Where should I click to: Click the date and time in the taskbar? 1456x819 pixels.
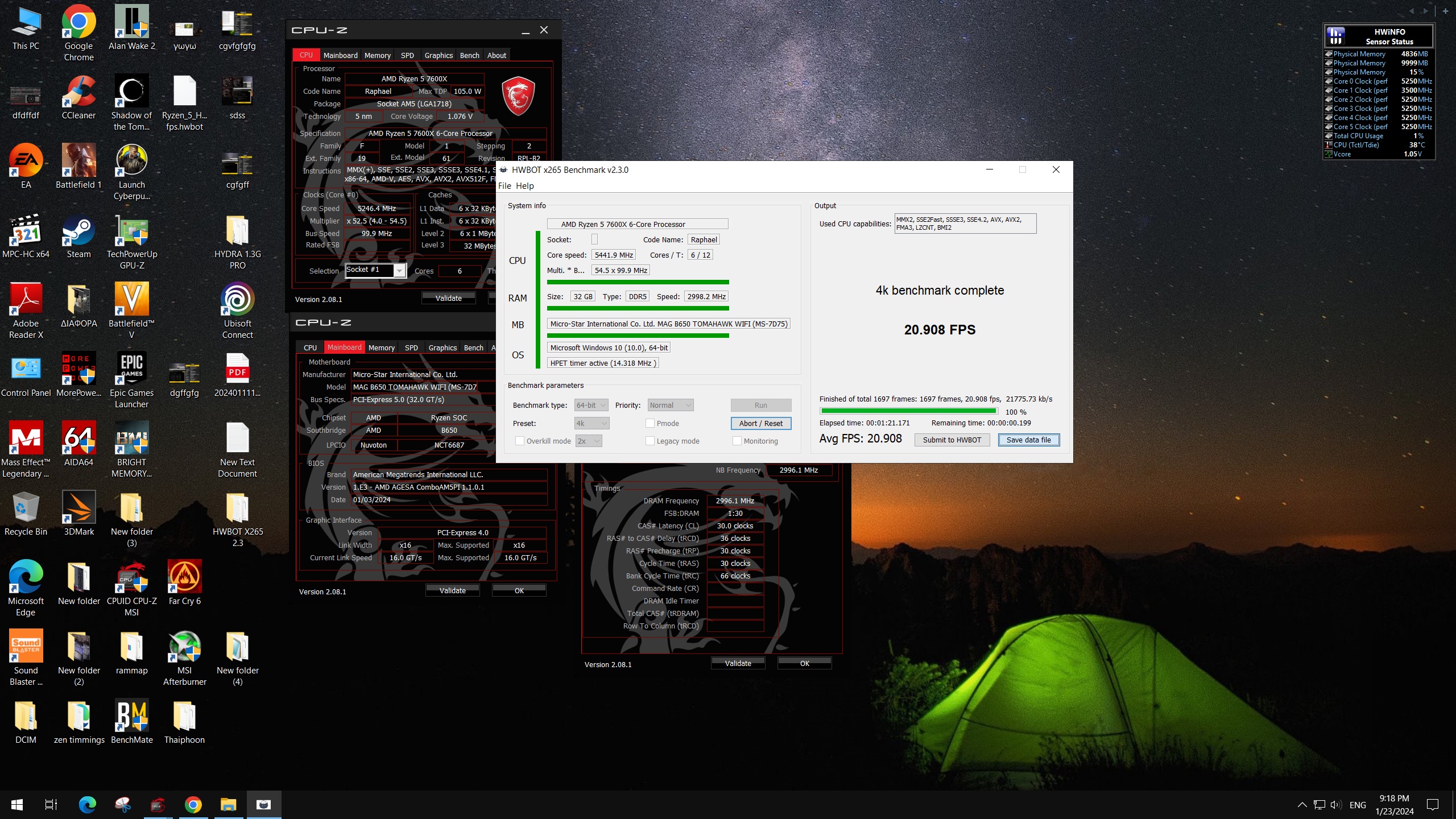pos(1394,805)
